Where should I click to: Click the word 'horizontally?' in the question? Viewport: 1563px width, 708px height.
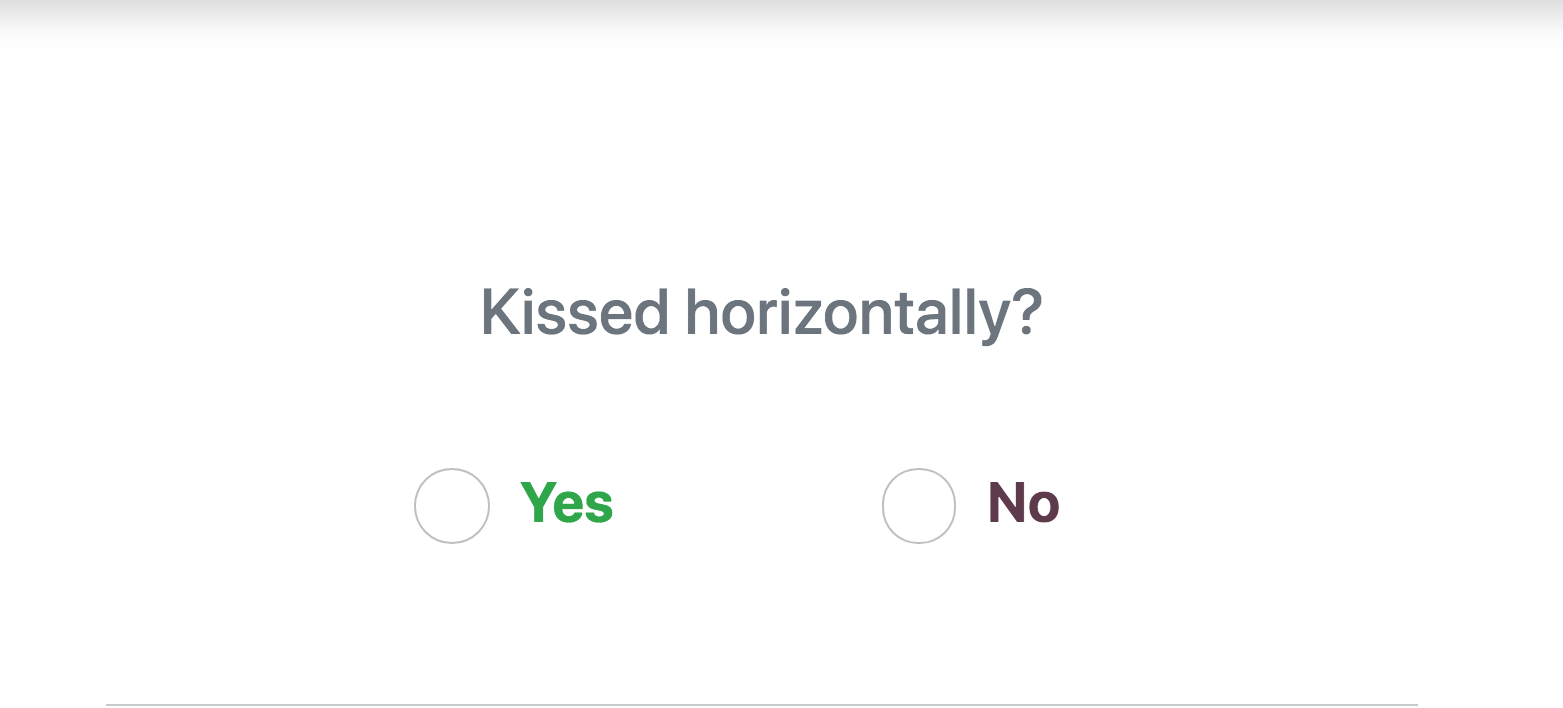tap(865, 316)
